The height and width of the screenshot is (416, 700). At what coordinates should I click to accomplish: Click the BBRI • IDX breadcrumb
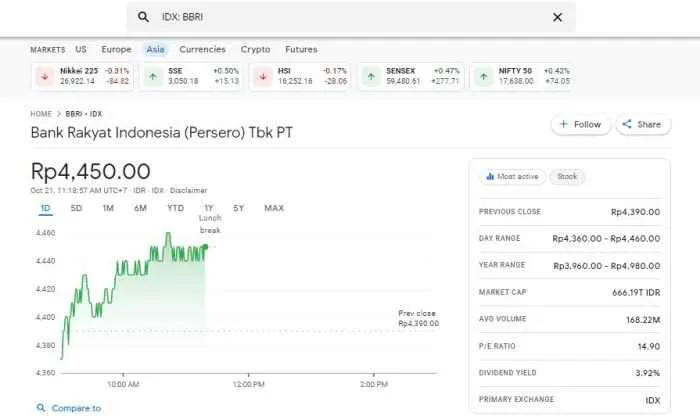point(84,114)
